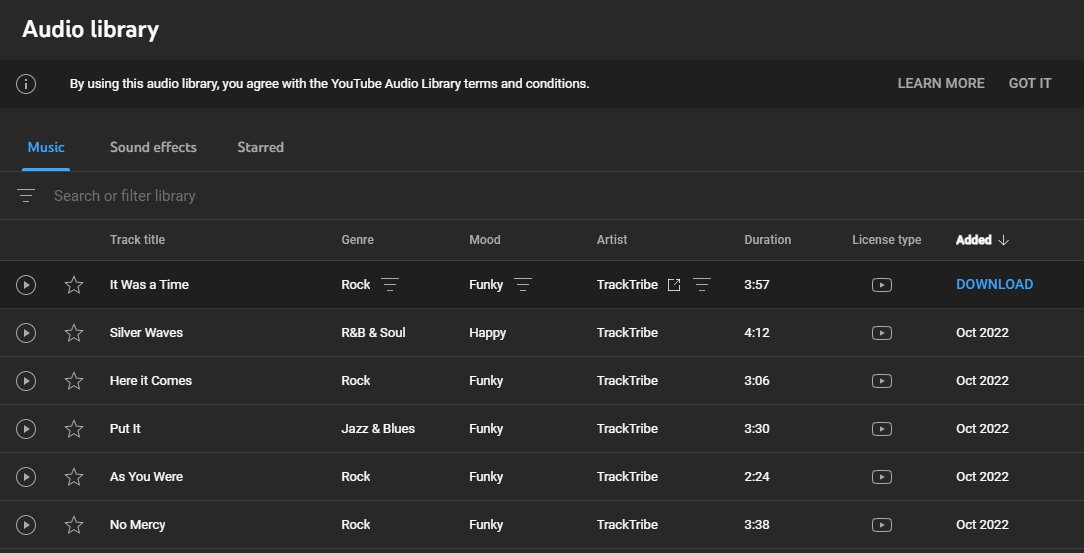The width and height of the screenshot is (1084, 553).
Task: Star the track Silver Waves
Action: point(74,333)
